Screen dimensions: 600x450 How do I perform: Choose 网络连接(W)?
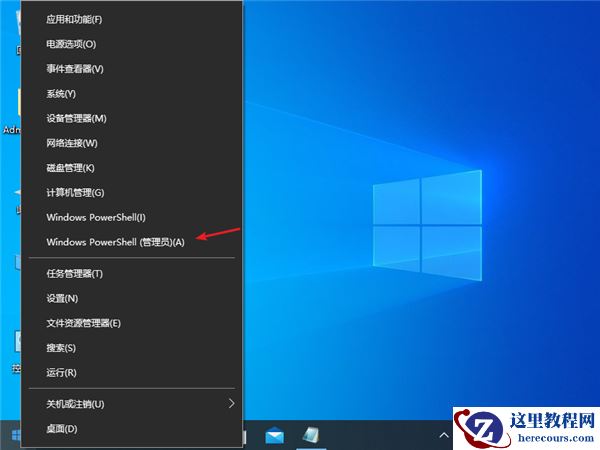tap(132, 143)
